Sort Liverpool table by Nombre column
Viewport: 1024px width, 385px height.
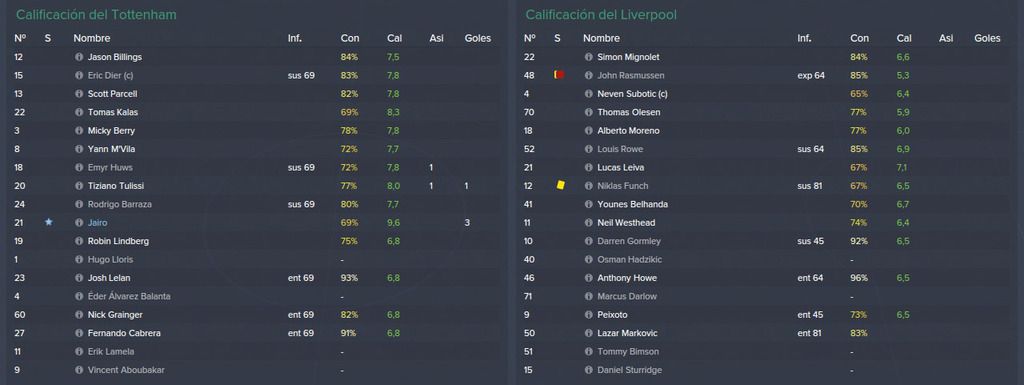[x=601, y=38]
